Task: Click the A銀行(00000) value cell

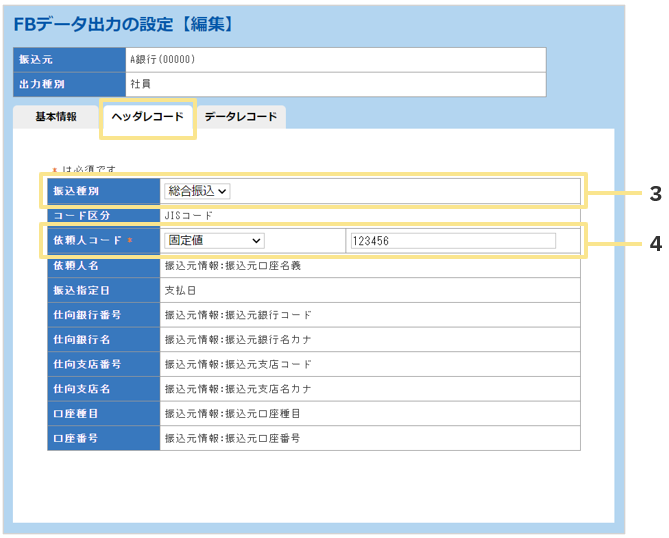Action: pos(335,60)
